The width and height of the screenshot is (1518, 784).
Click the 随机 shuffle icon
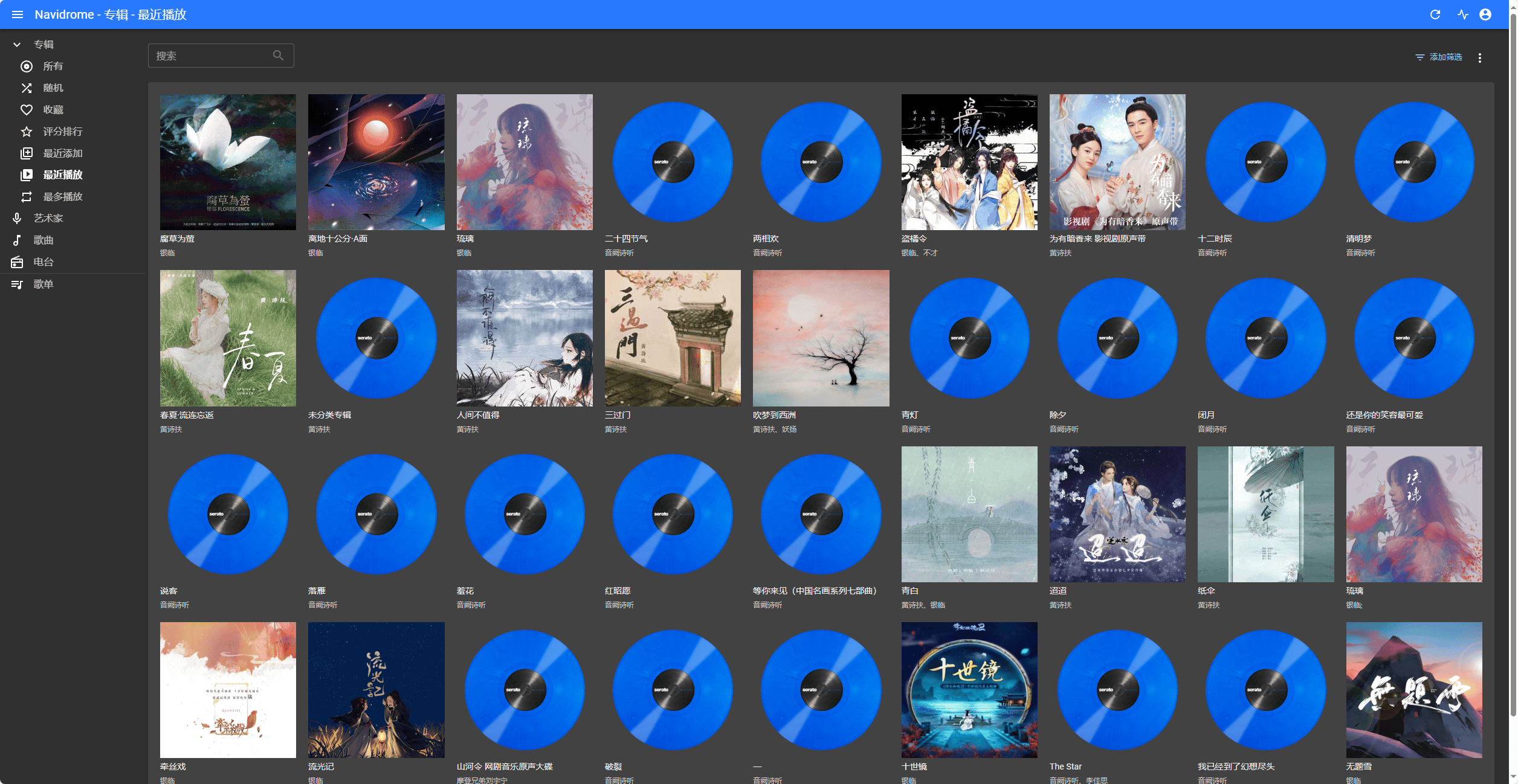pyautogui.click(x=27, y=88)
